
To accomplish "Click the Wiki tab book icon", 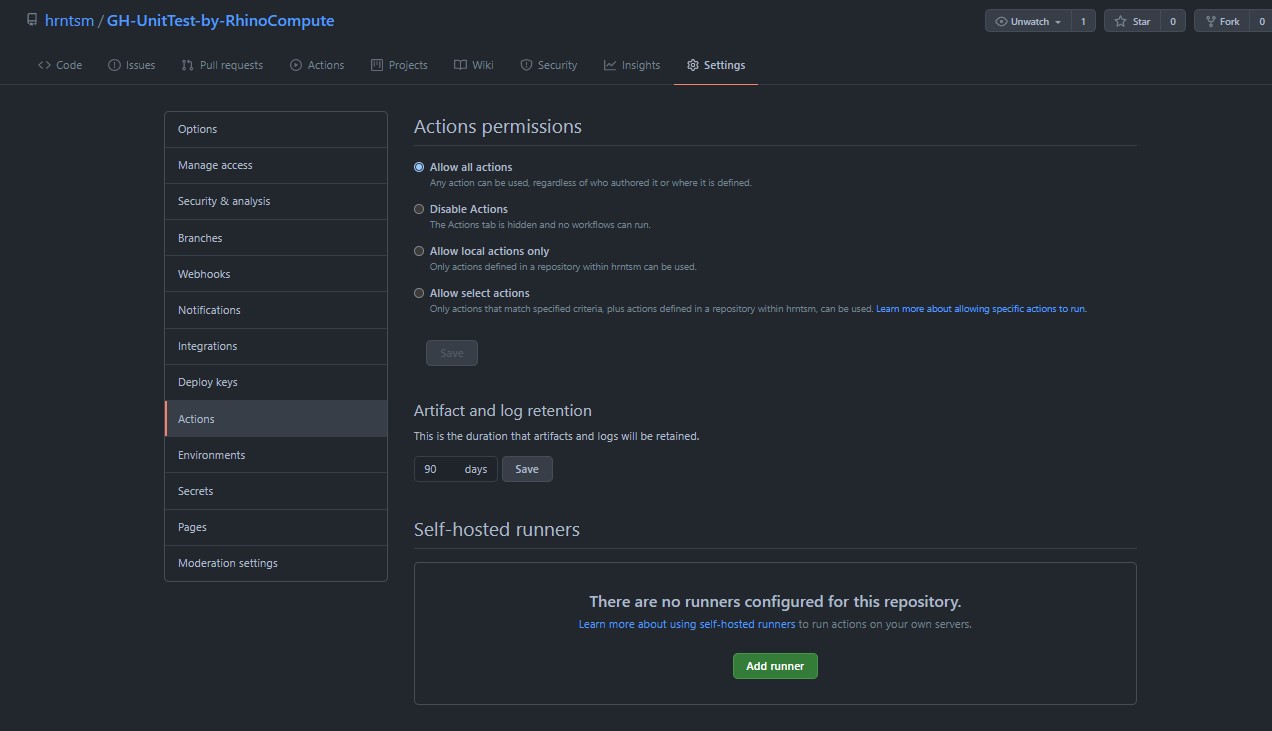I will point(460,65).
